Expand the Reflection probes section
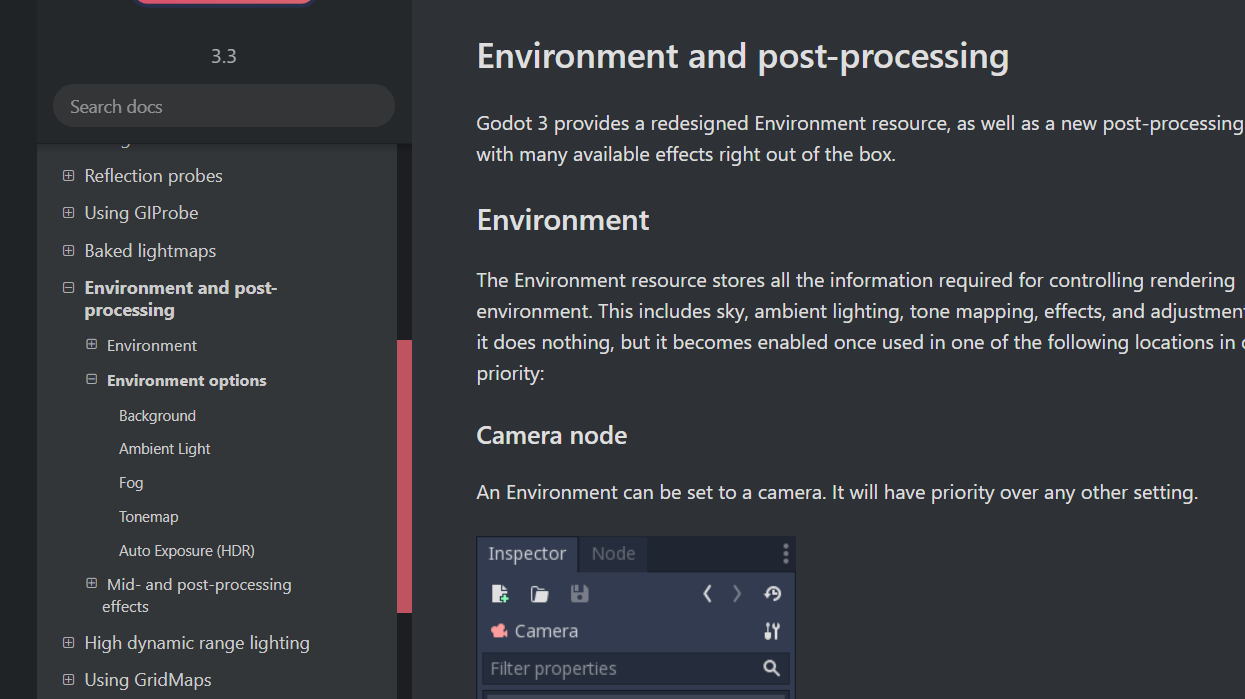The image size is (1245, 699). 68,175
